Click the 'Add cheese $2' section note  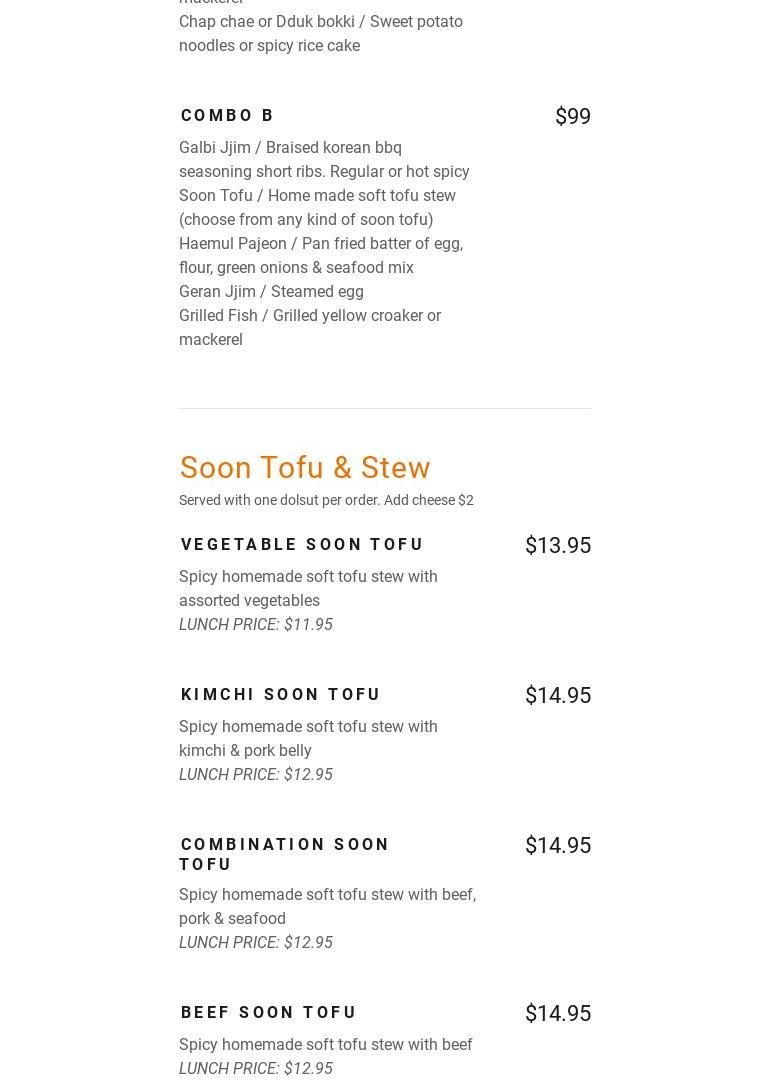(428, 500)
